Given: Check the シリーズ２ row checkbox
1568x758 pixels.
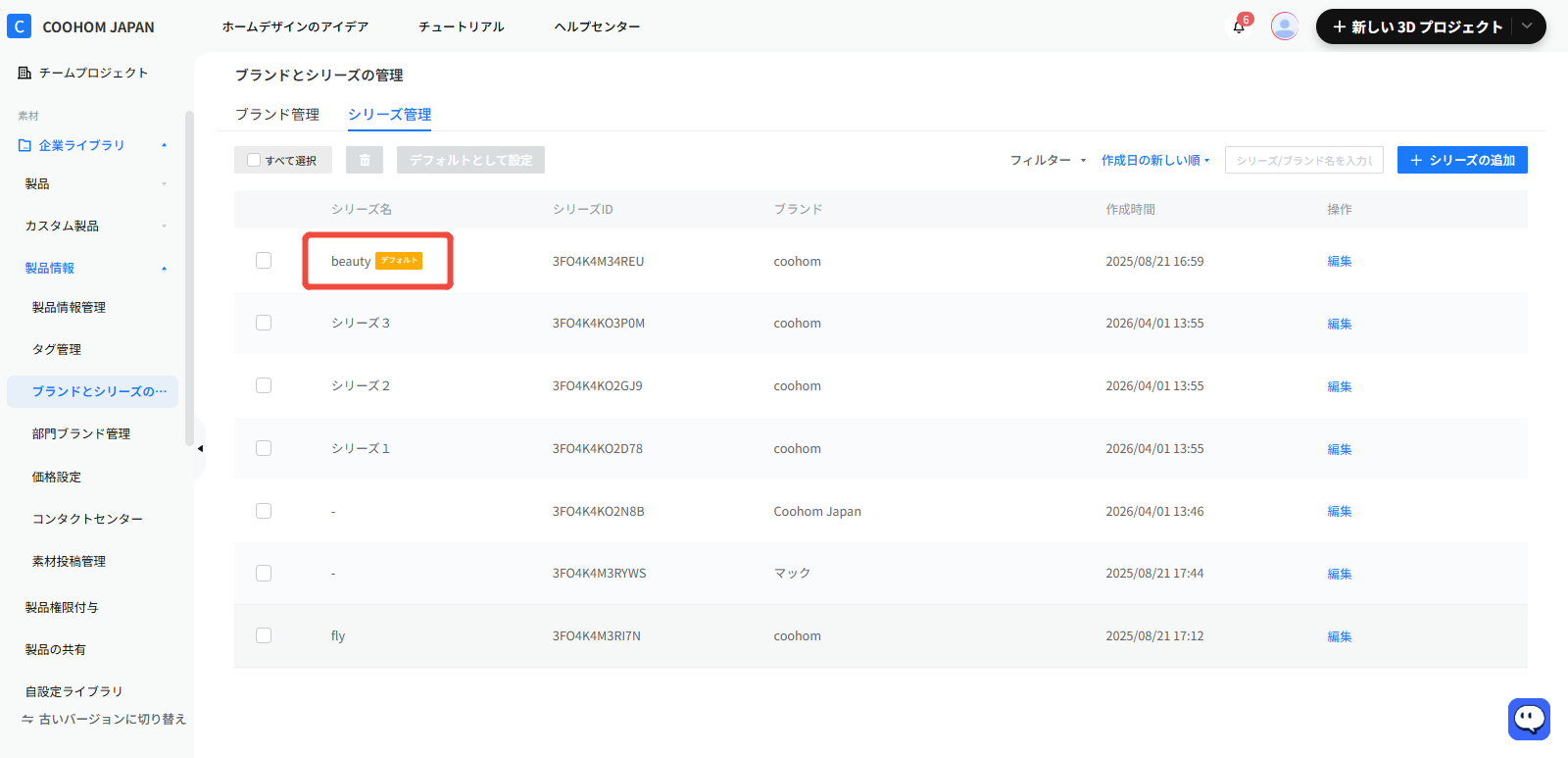Looking at the screenshot, I should [x=264, y=385].
